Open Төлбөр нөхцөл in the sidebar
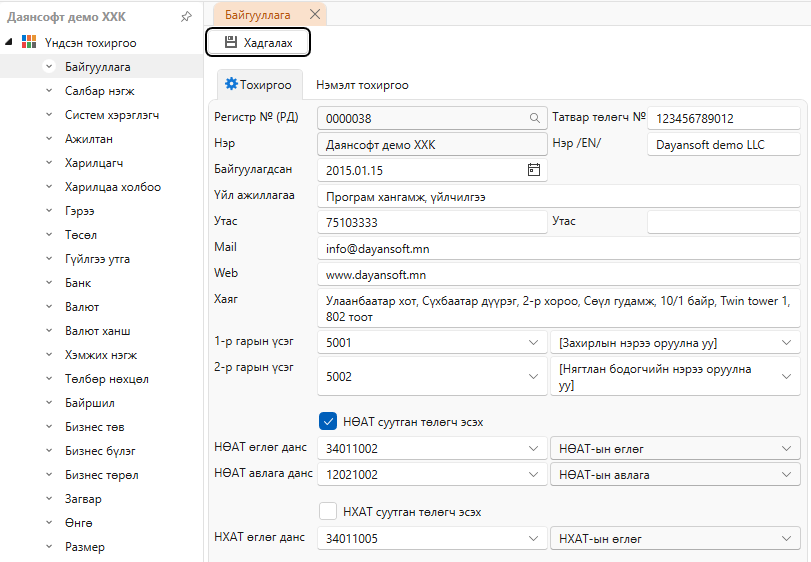The image size is (811, 562). pyautogui.click(x=107, y=378)
